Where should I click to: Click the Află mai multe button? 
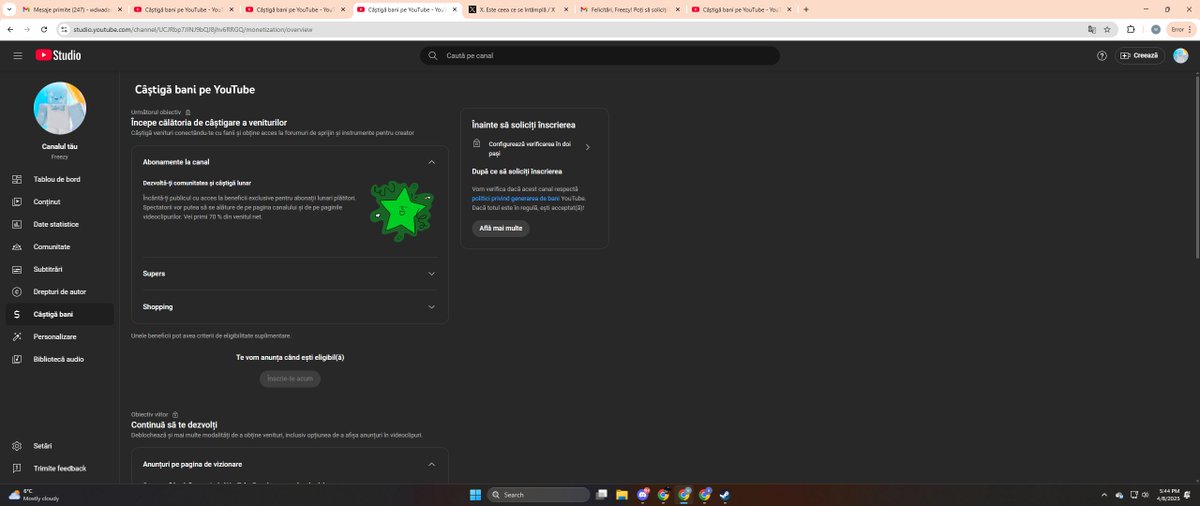500,228
